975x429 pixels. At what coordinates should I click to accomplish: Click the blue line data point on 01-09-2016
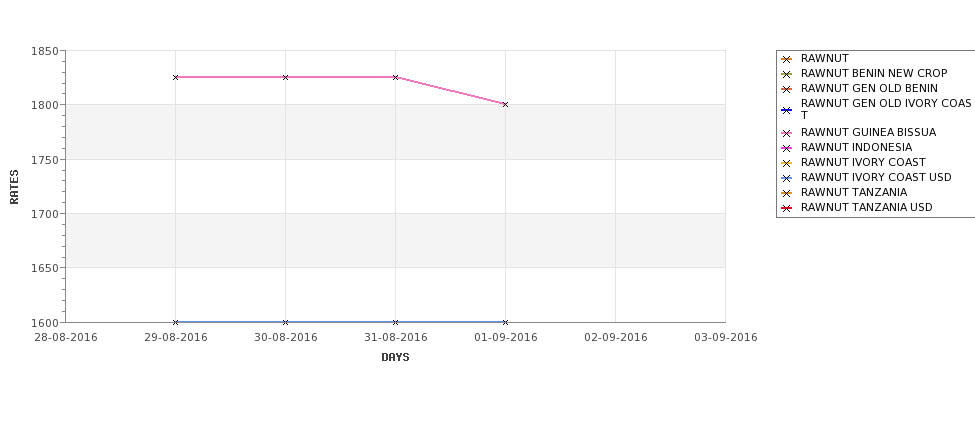point(505,322)
